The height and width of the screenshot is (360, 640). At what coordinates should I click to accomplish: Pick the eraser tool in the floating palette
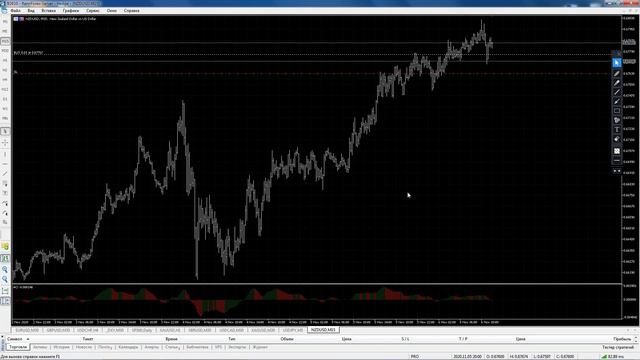617,139
